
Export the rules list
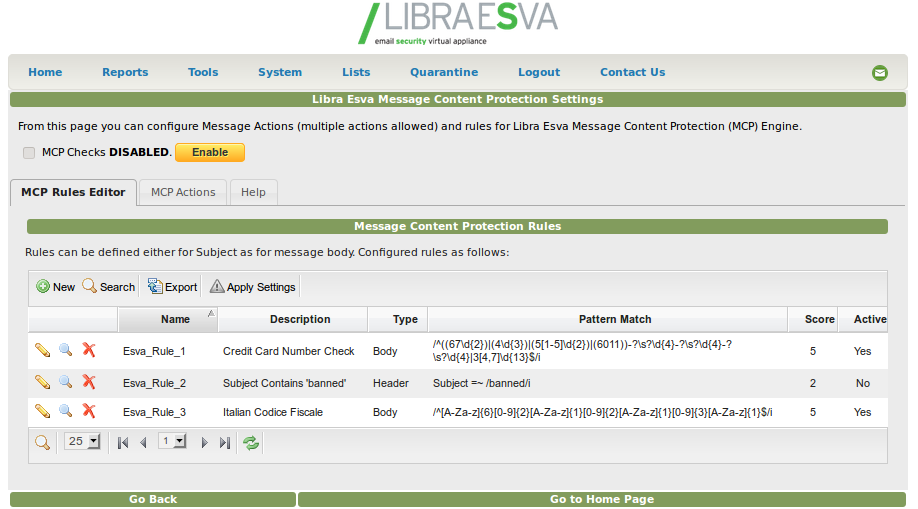point(172,287)
